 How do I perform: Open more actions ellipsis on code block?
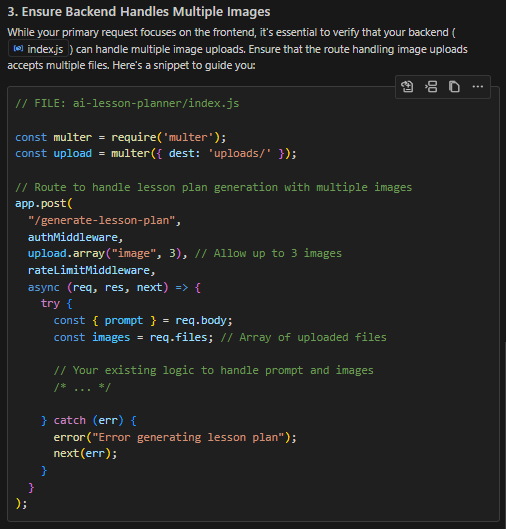coord(478,87)
